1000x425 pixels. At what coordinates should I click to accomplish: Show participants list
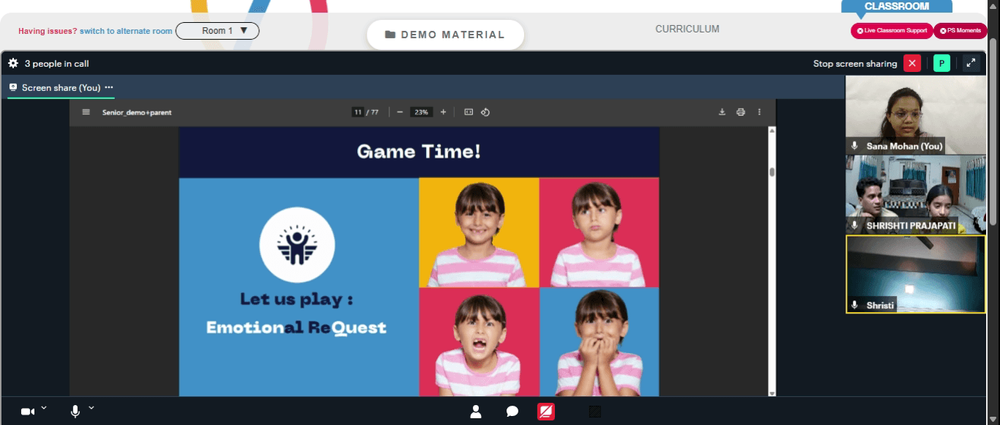pos(475,412)
